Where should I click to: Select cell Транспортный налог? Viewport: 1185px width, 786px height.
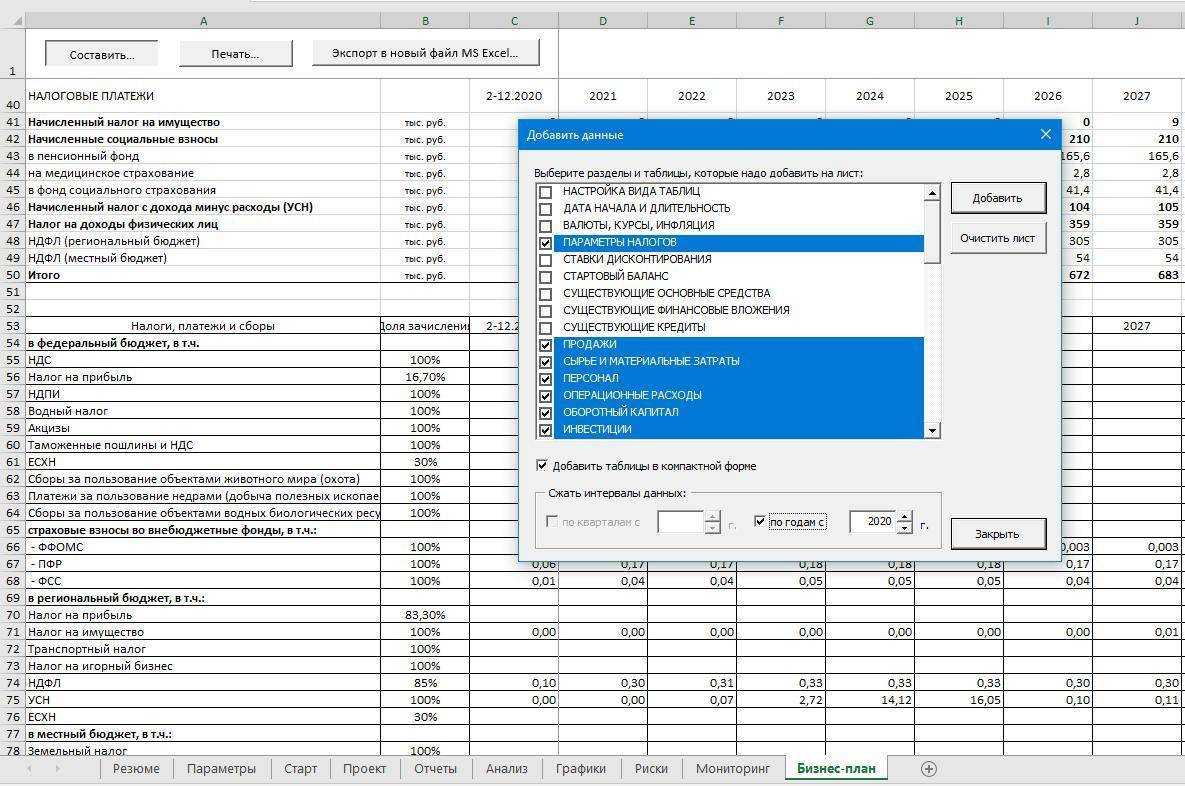203,649
